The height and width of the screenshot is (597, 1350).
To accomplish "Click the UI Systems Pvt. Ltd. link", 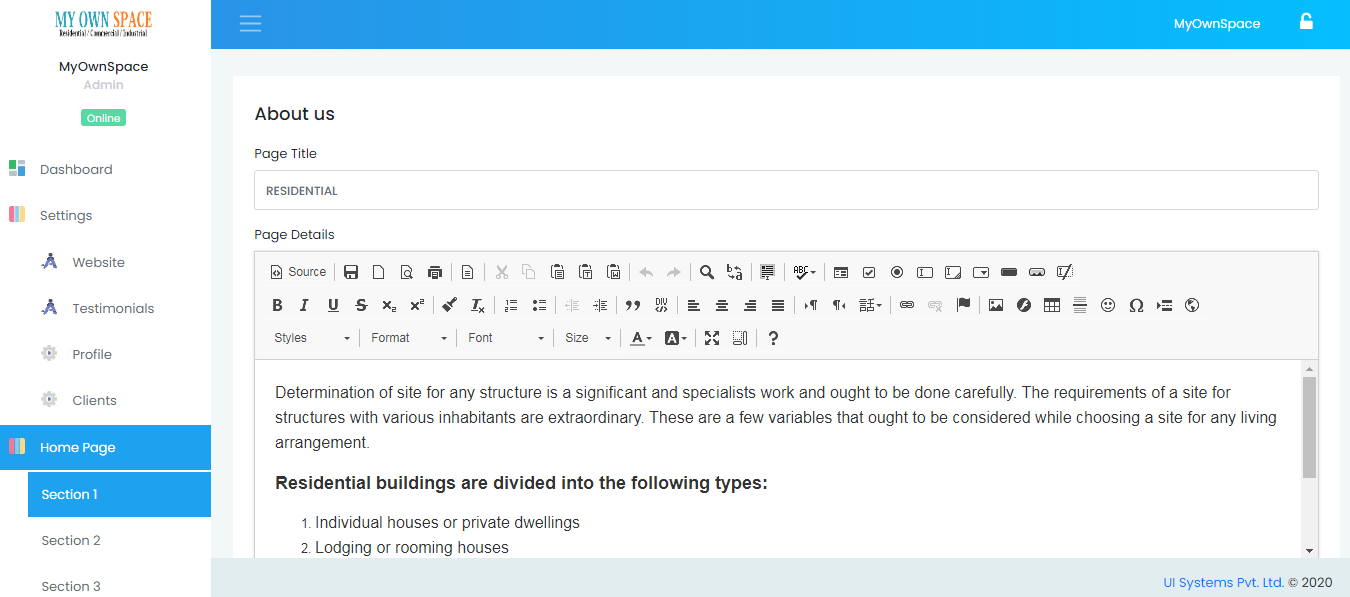I will (1223, 582).
